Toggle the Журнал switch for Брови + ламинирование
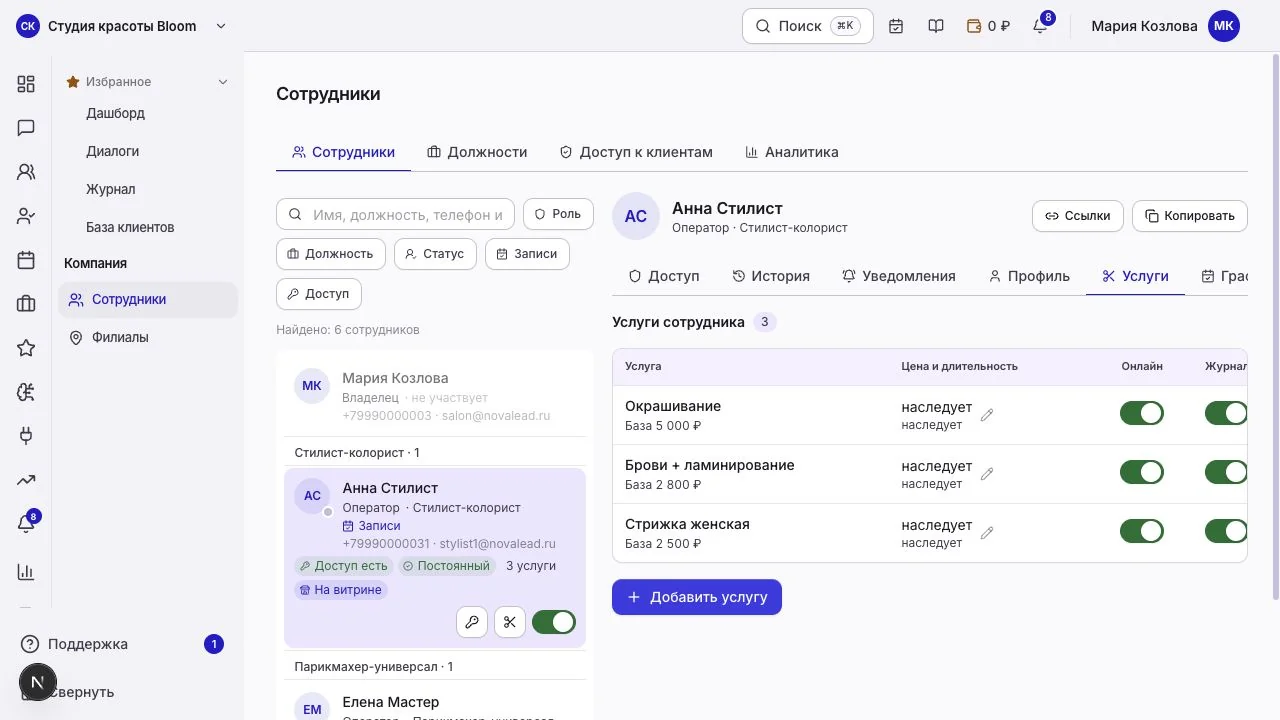The image size is (1280, 720). (x=1226, y=472)
